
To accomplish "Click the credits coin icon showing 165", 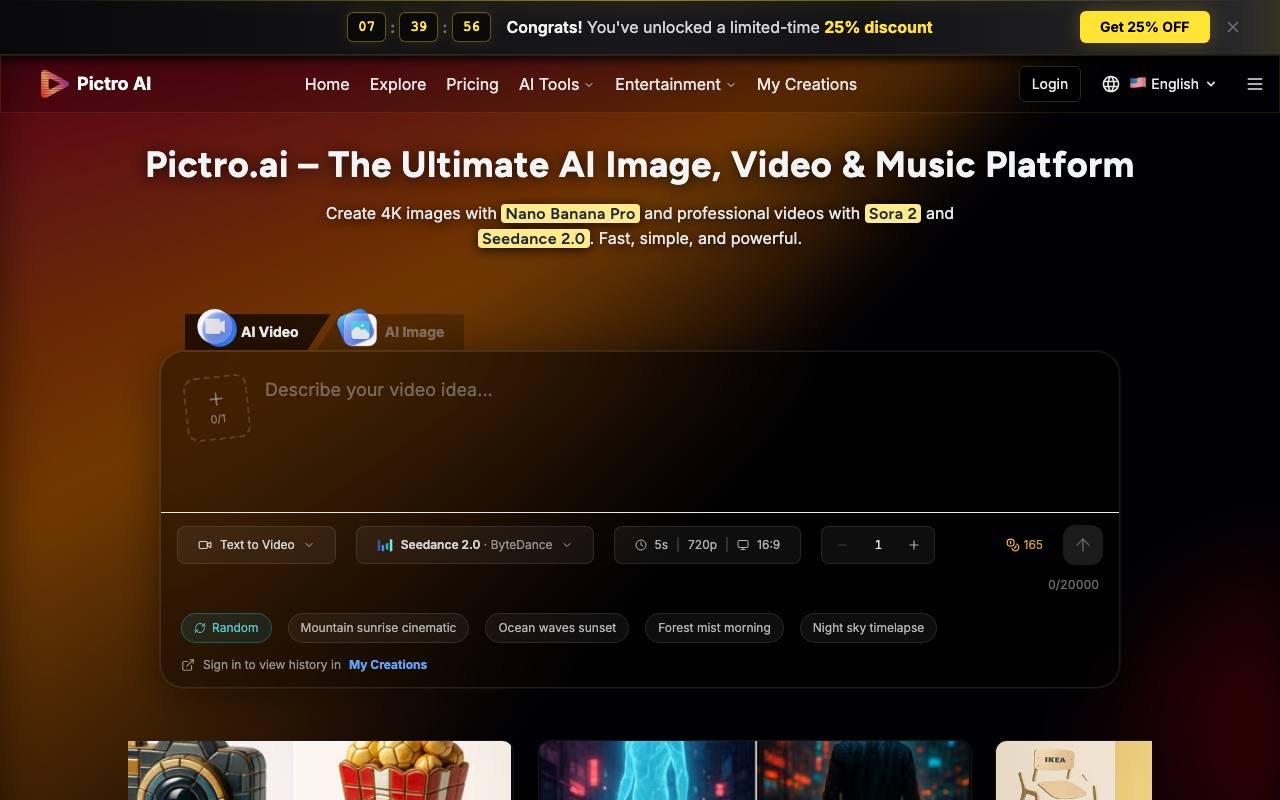I will click(x=1012, y=545).
